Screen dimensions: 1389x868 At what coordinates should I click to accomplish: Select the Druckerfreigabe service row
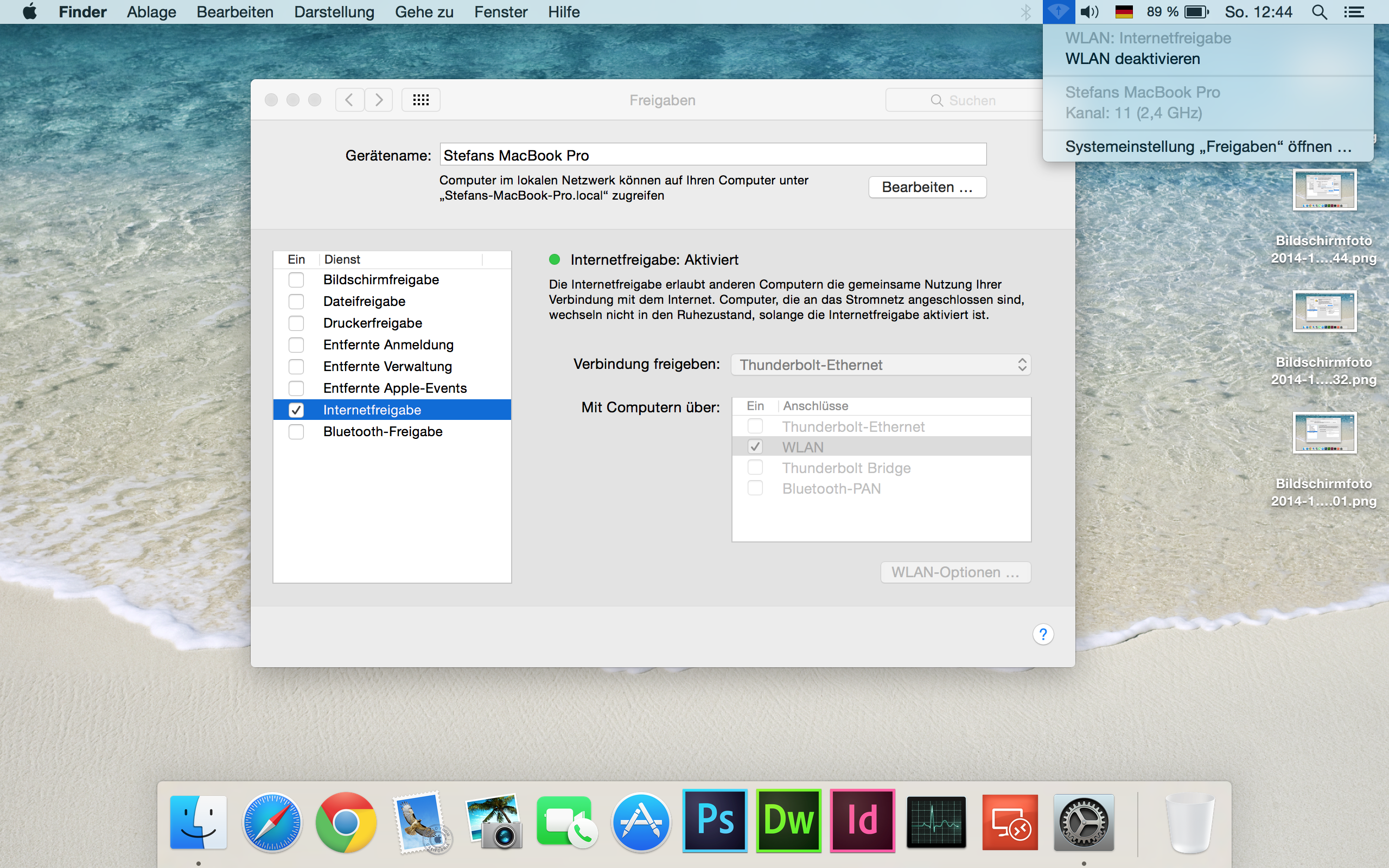pyautogui.click(x=392, y=323)
